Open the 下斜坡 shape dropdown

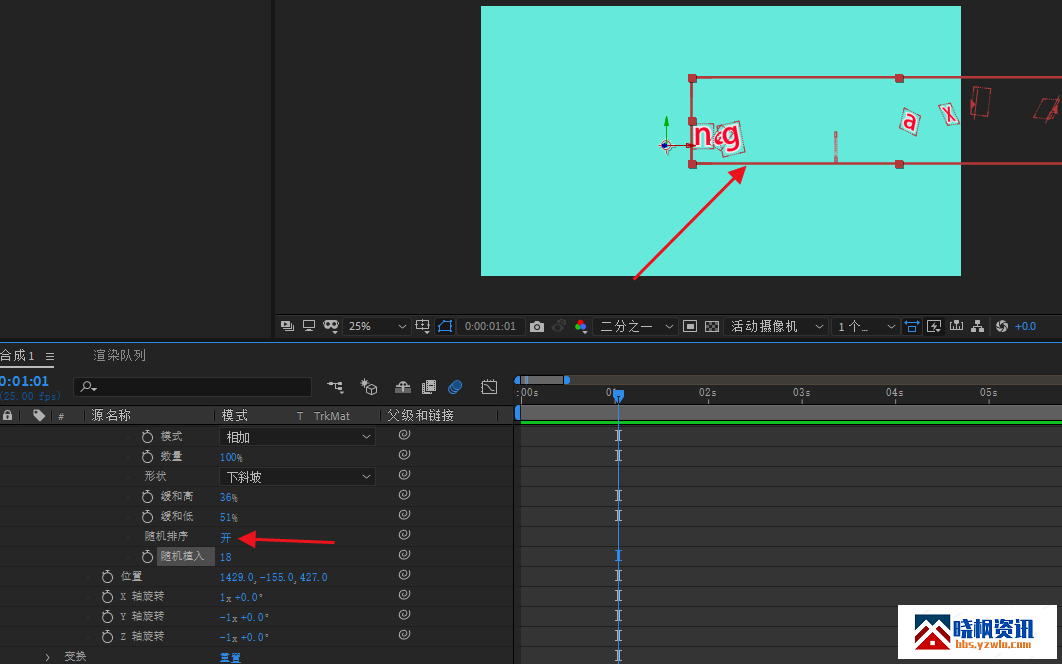[297, 477]
